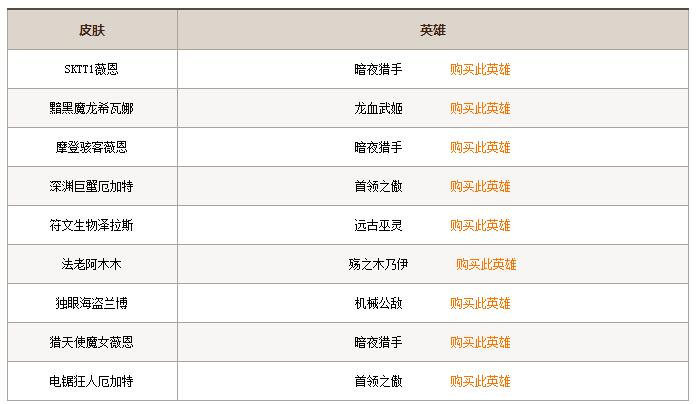This screenshot has width=696, height=404.
Task: Follow 购买此英雄 link in 摩登骇客薇恩 row
Action: (x=480, y=147)
